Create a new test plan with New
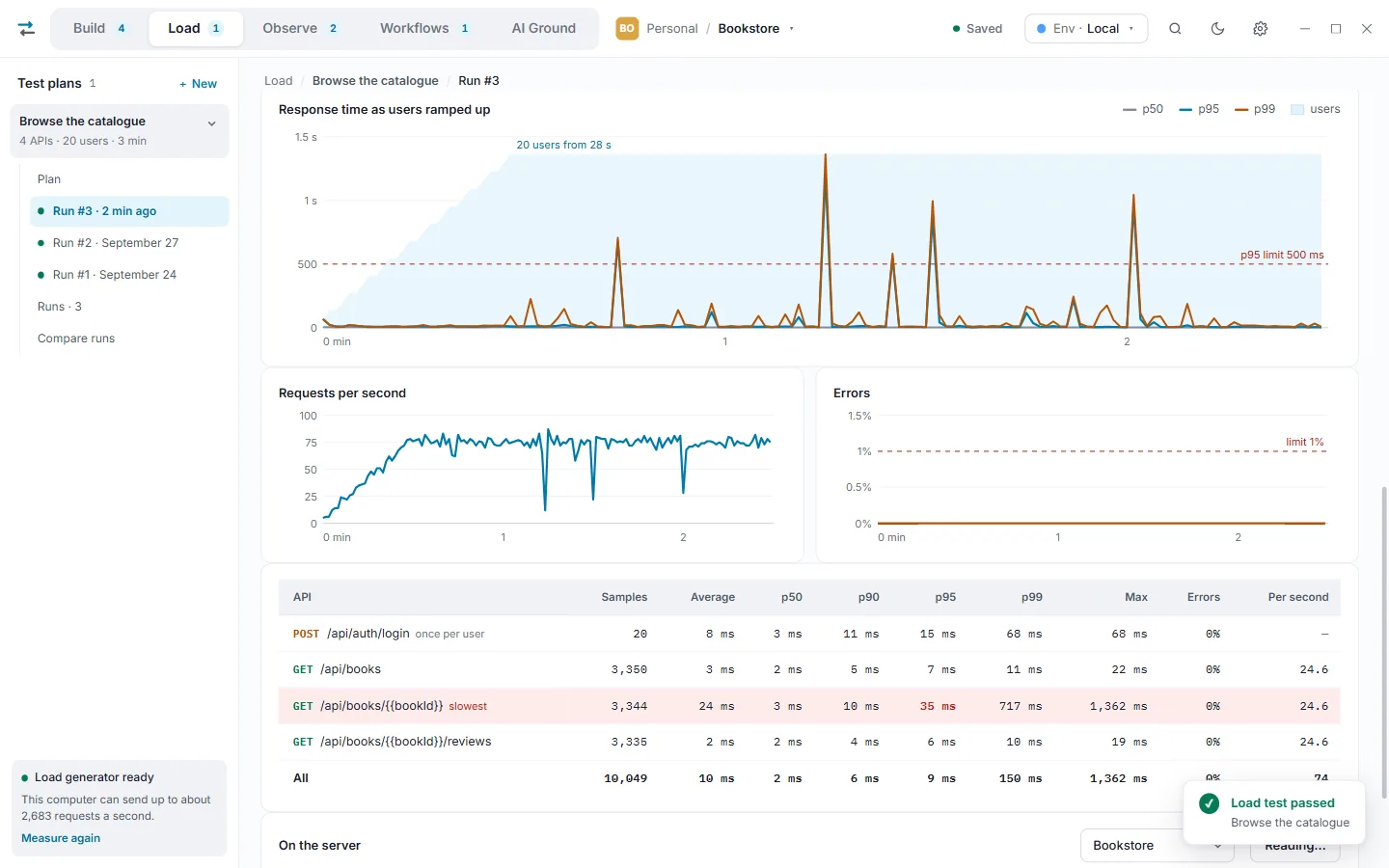 pos(198,84)
